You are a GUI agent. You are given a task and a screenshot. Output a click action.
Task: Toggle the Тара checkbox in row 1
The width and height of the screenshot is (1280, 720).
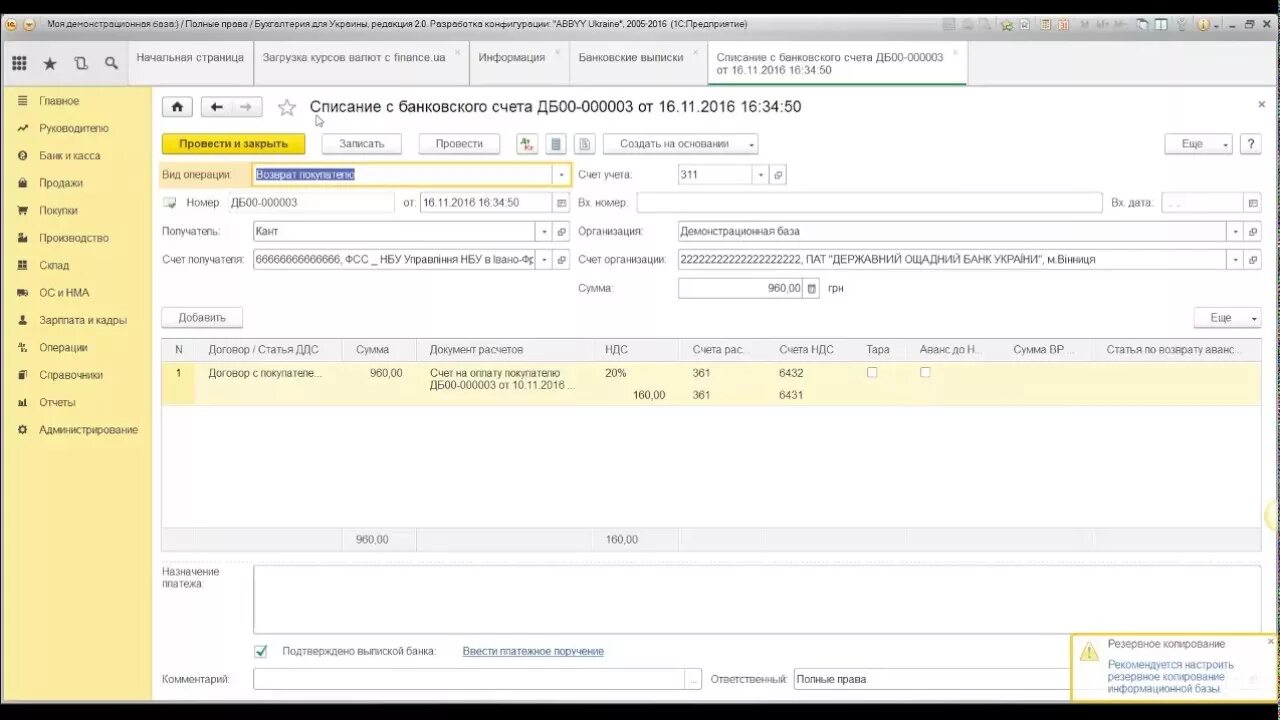(872, 372)
